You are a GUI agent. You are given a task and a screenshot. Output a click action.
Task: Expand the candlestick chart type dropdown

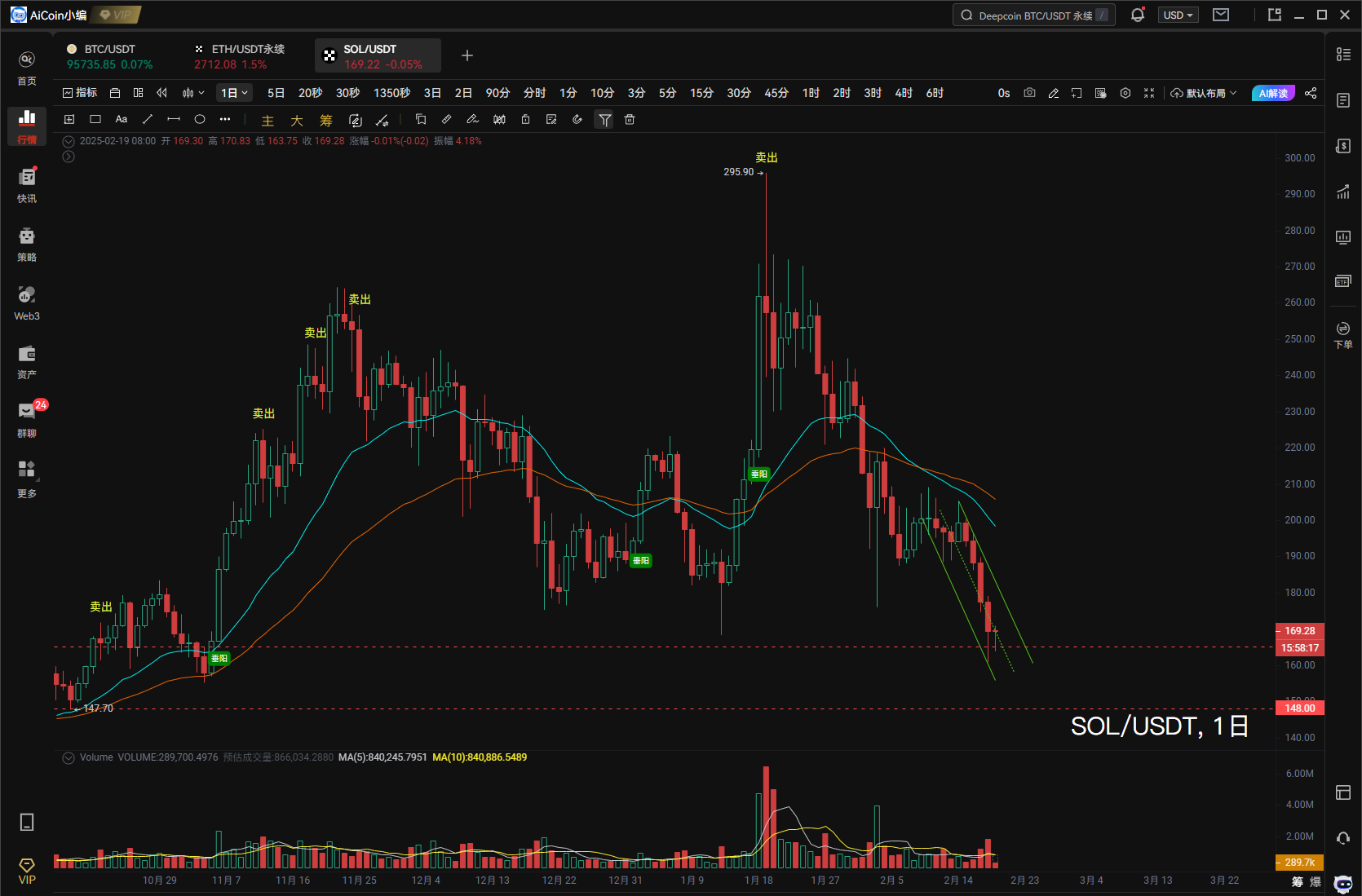point(193,93)
